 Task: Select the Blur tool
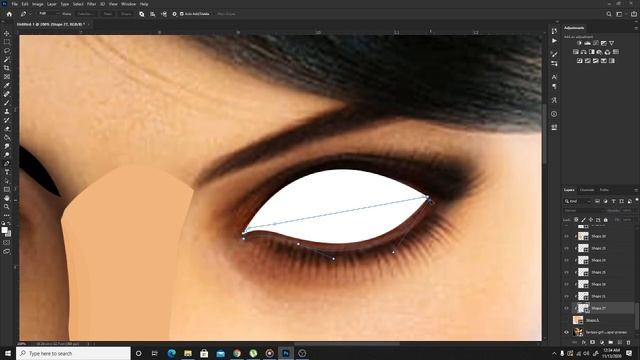click(7, 146)
